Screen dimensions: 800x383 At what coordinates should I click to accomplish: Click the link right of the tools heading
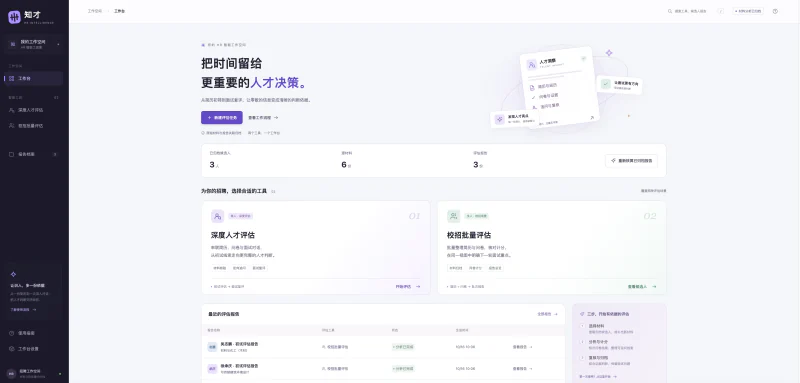[654, 191]
